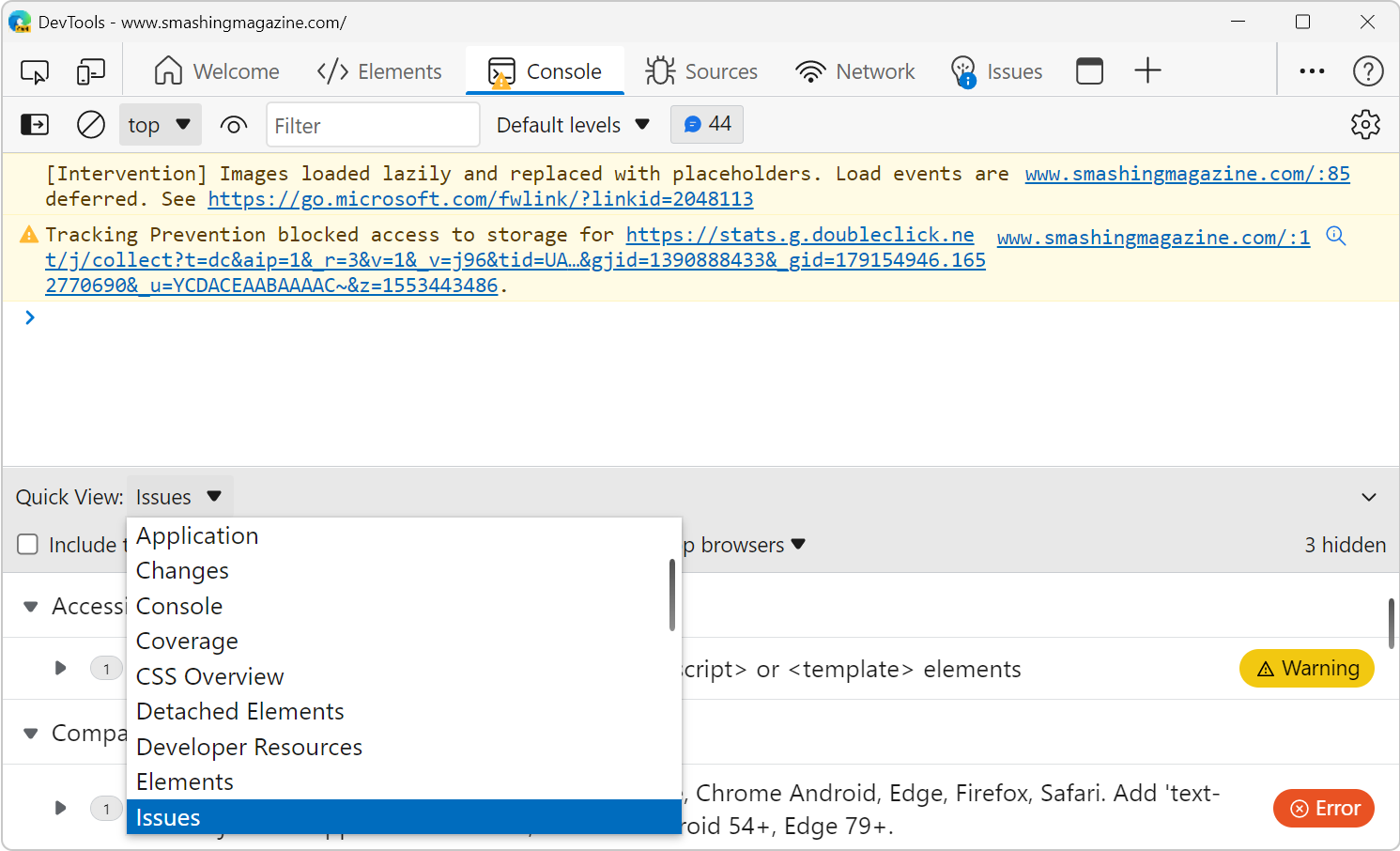Click inside the console Filter field
This screenshot has width=1400, height=851.
click(372, 124)
